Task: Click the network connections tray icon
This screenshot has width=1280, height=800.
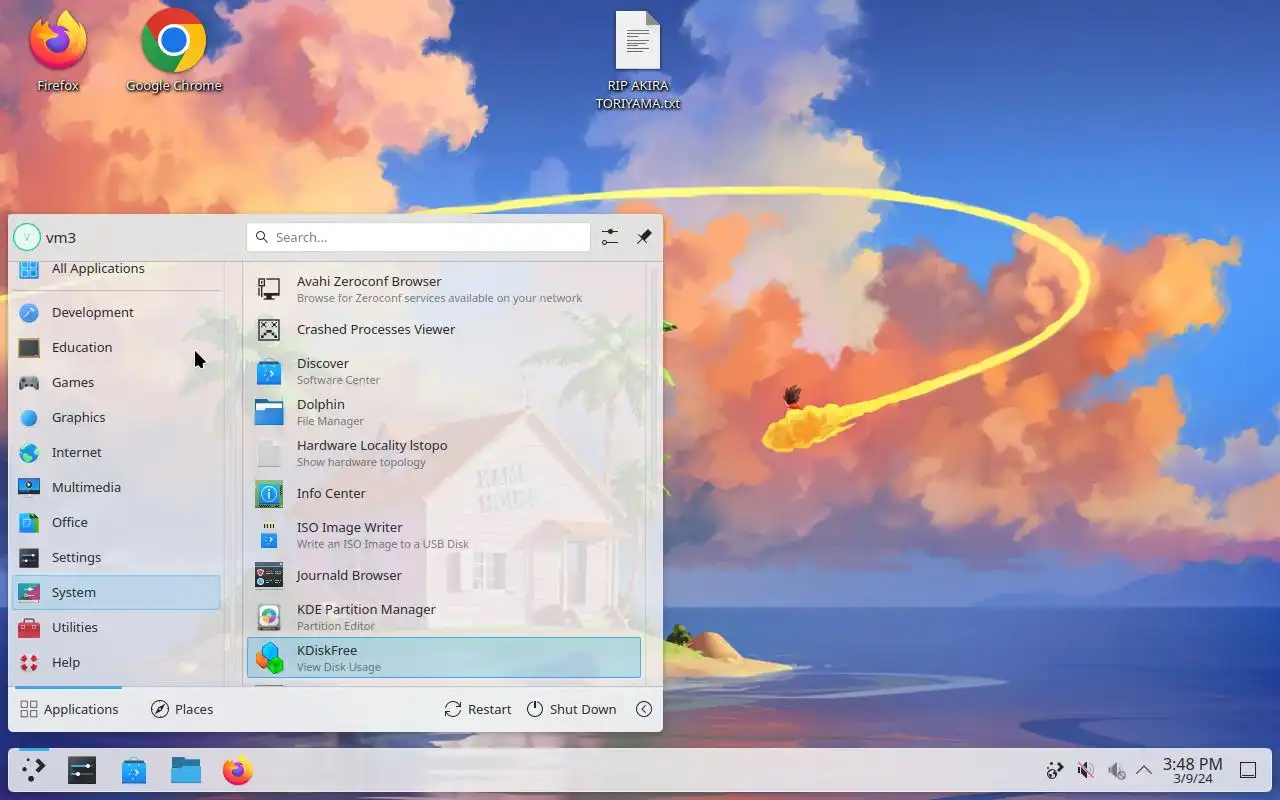Action: 1054,770
